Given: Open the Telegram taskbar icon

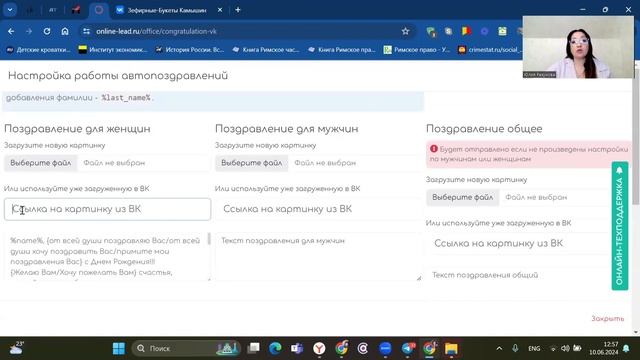Looking at the screenshot, I should pos(408,349).
